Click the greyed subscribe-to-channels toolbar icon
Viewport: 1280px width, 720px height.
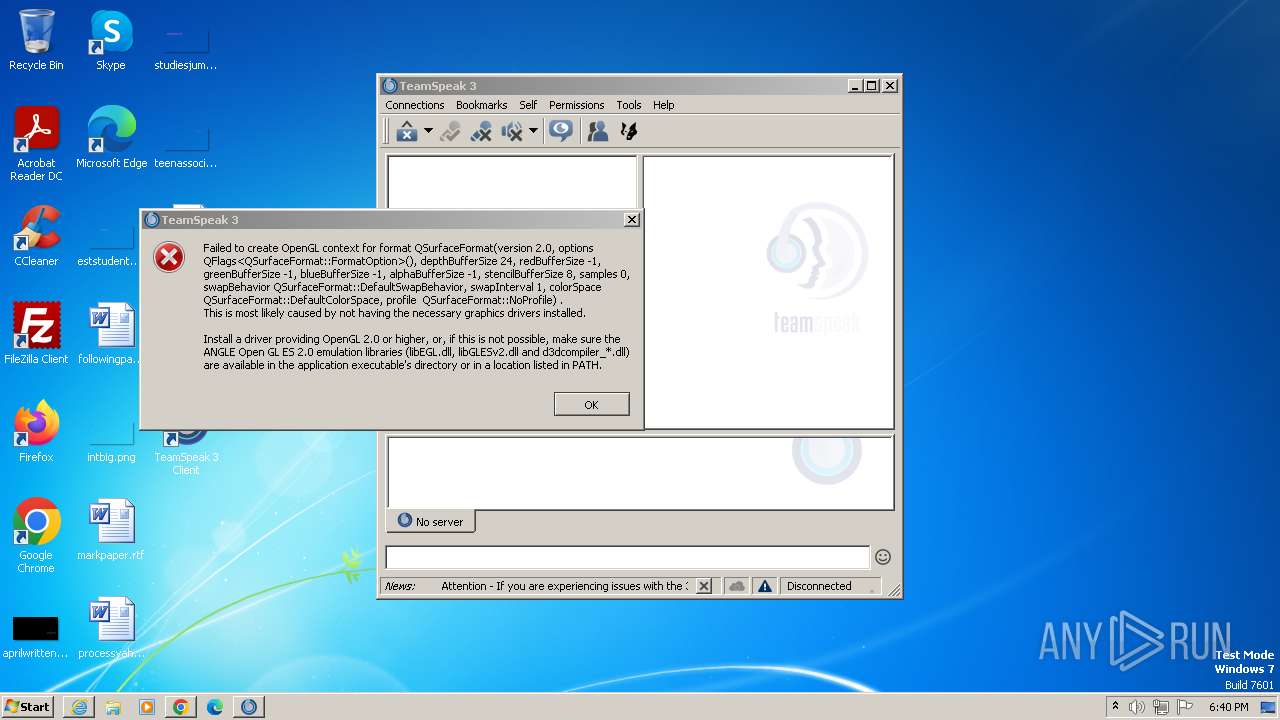pos(450,131)
